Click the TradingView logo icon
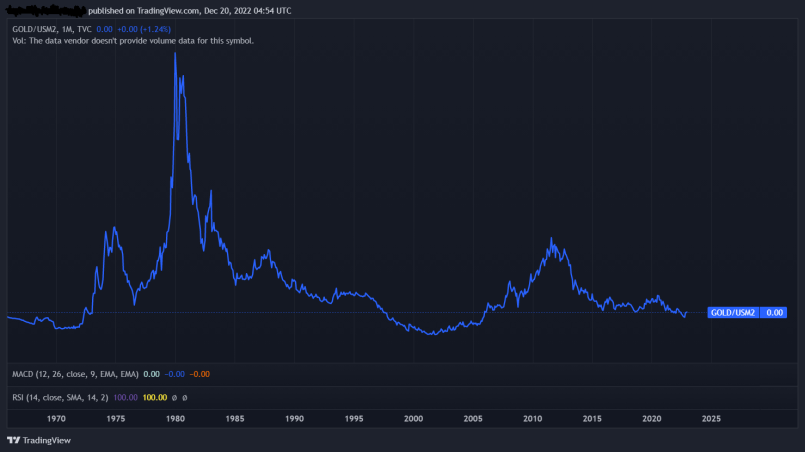805x452 pixels. point(13,440)
